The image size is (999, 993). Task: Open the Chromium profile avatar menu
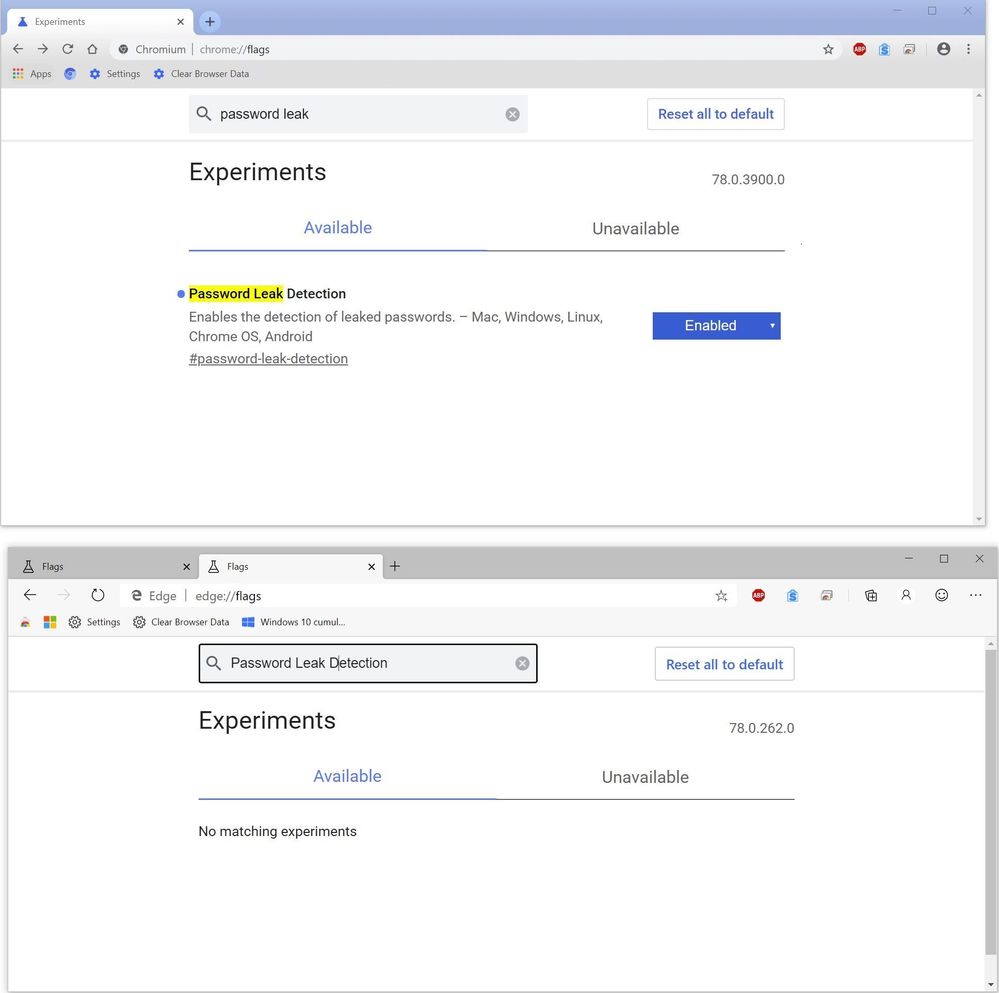coord(944,49)
